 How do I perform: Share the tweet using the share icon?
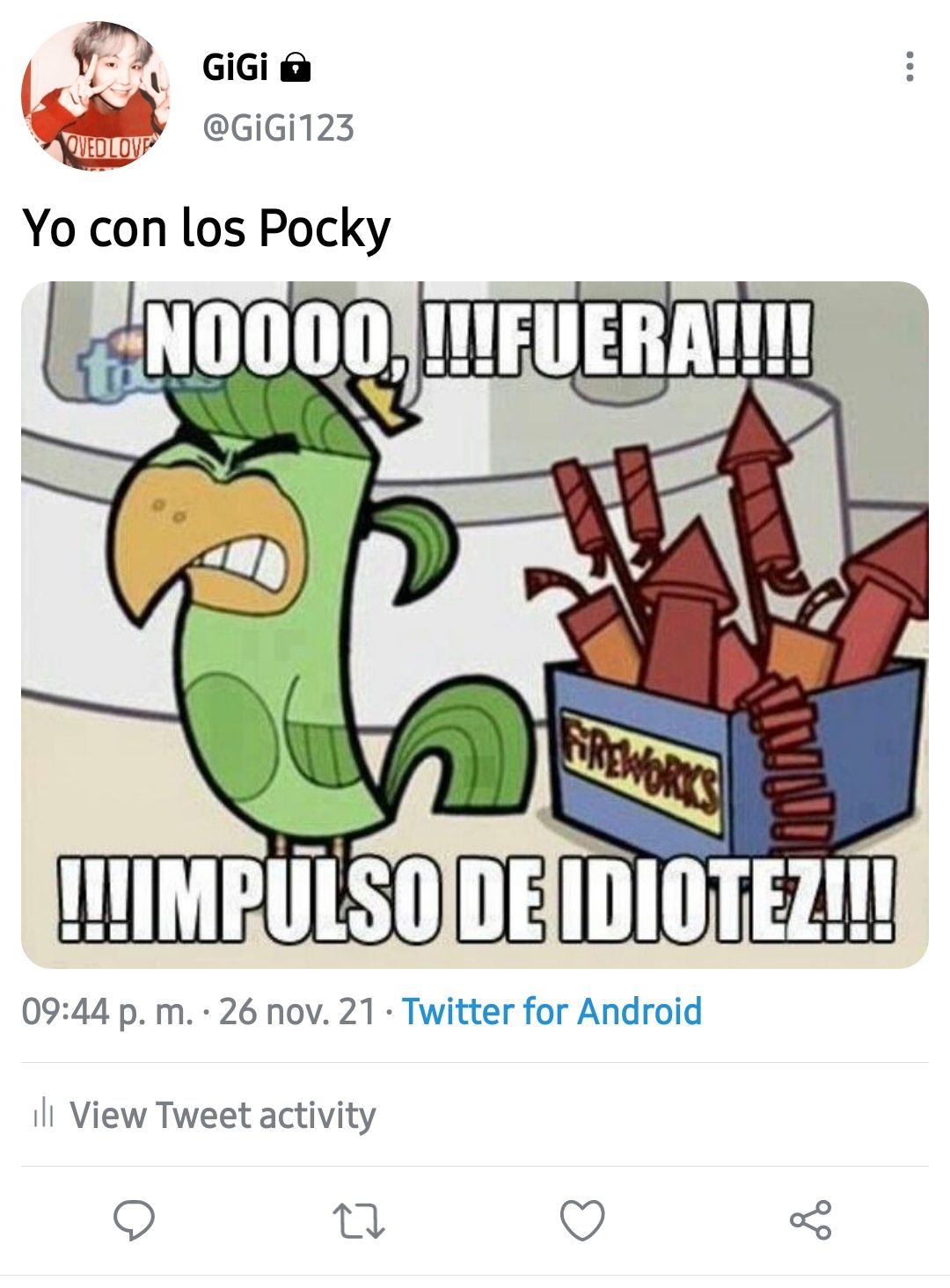810,1220
